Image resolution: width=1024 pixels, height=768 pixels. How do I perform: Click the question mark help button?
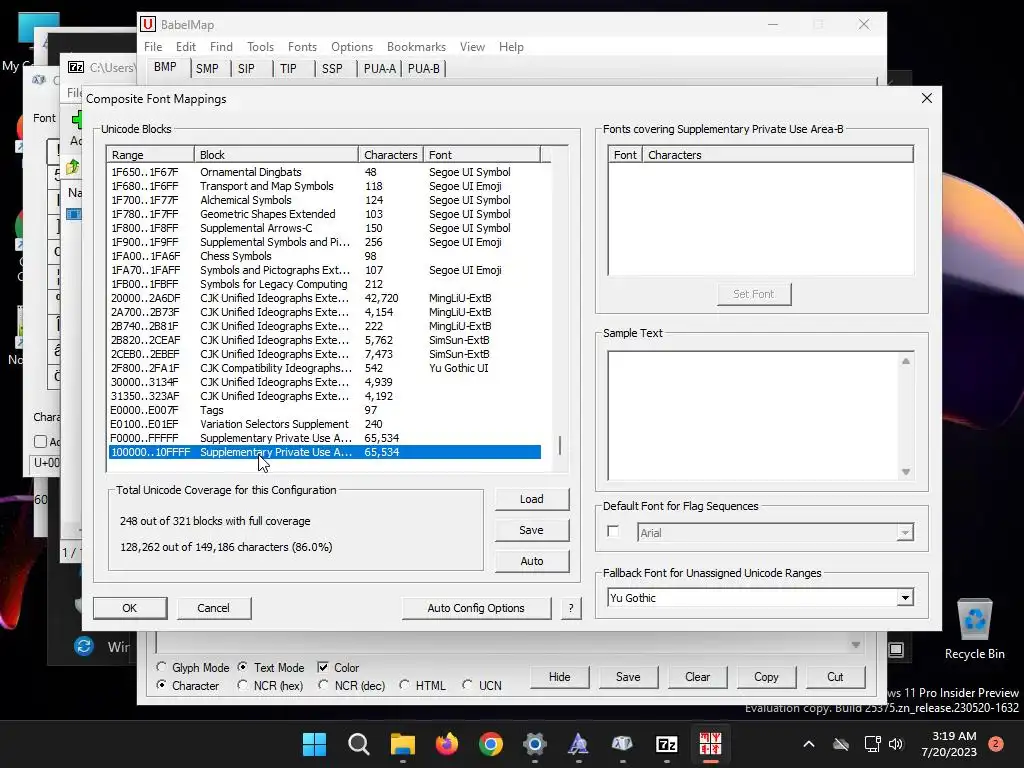pyautogui.click(x=571, y=608)
